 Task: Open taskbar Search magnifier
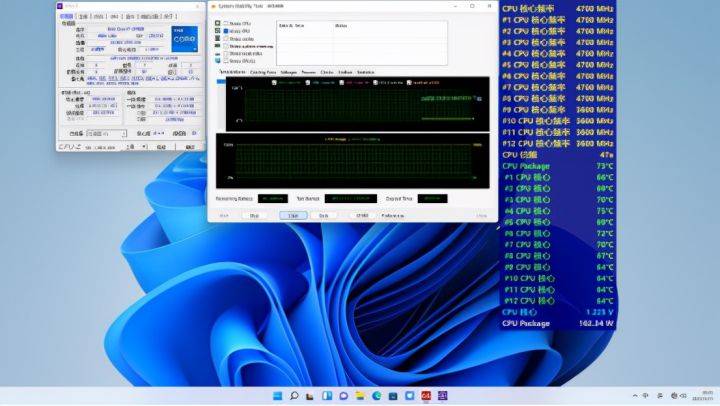tap(294, 396)
